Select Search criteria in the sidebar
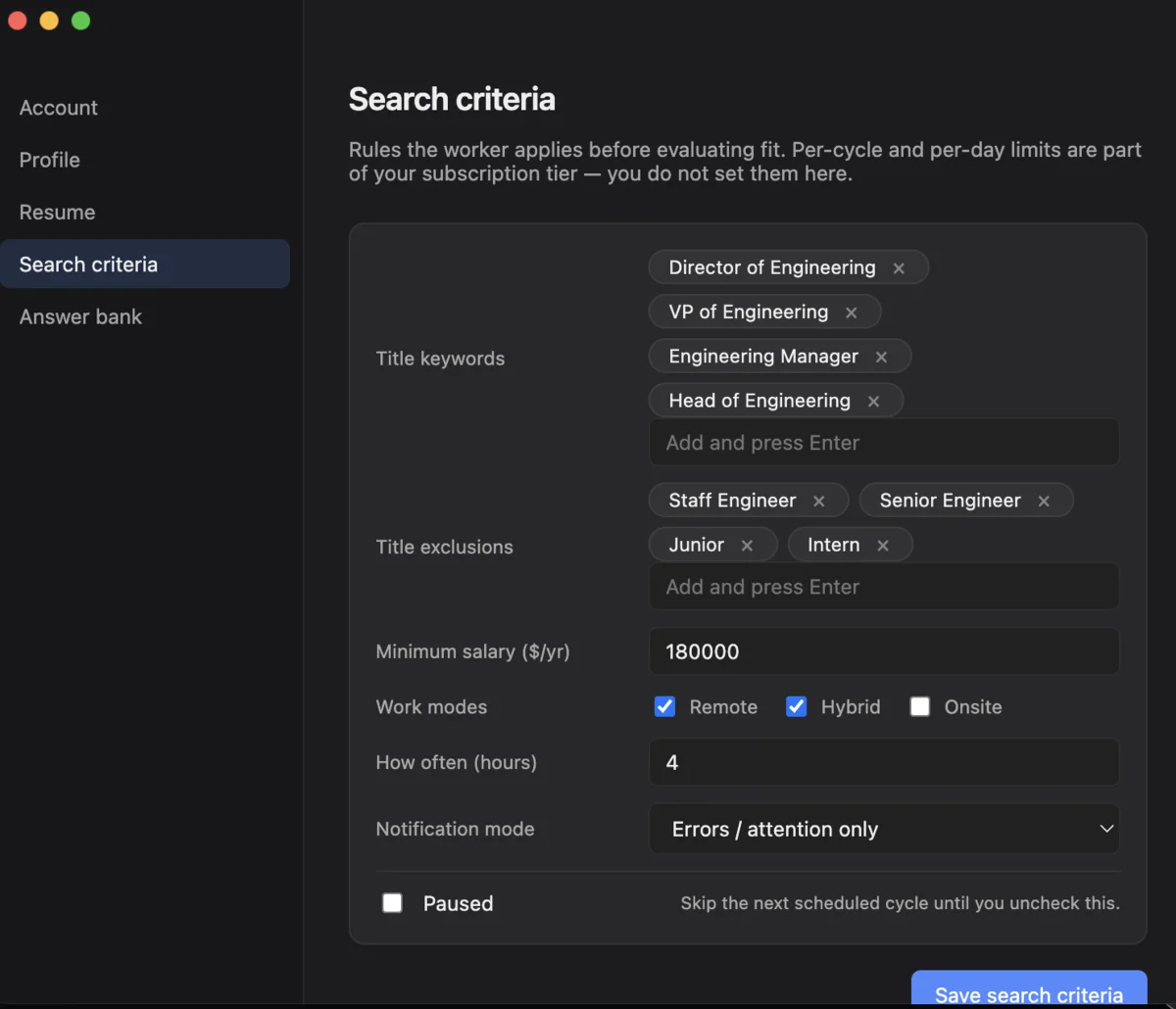Viewport: 1176px width, 1009px height. [145, 264]
